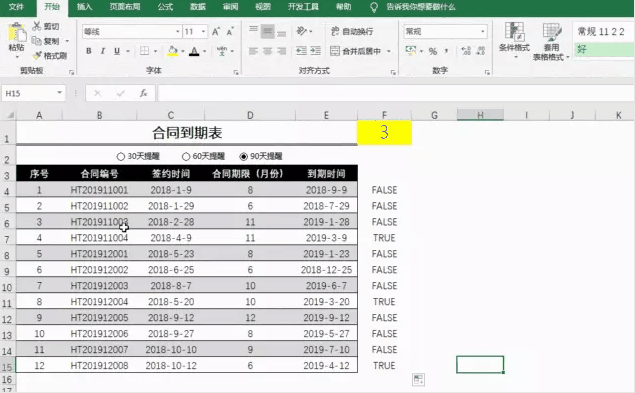
Task: Click the Copy icon
Action: [37, 41]
